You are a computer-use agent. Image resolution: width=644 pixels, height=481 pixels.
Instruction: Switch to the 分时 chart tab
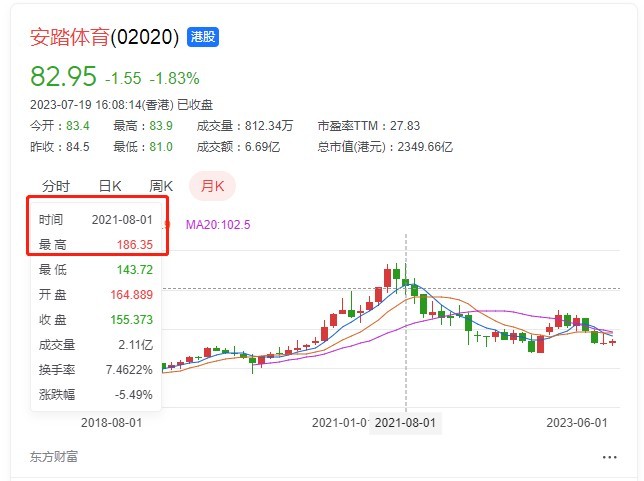(x=56, y=186)
